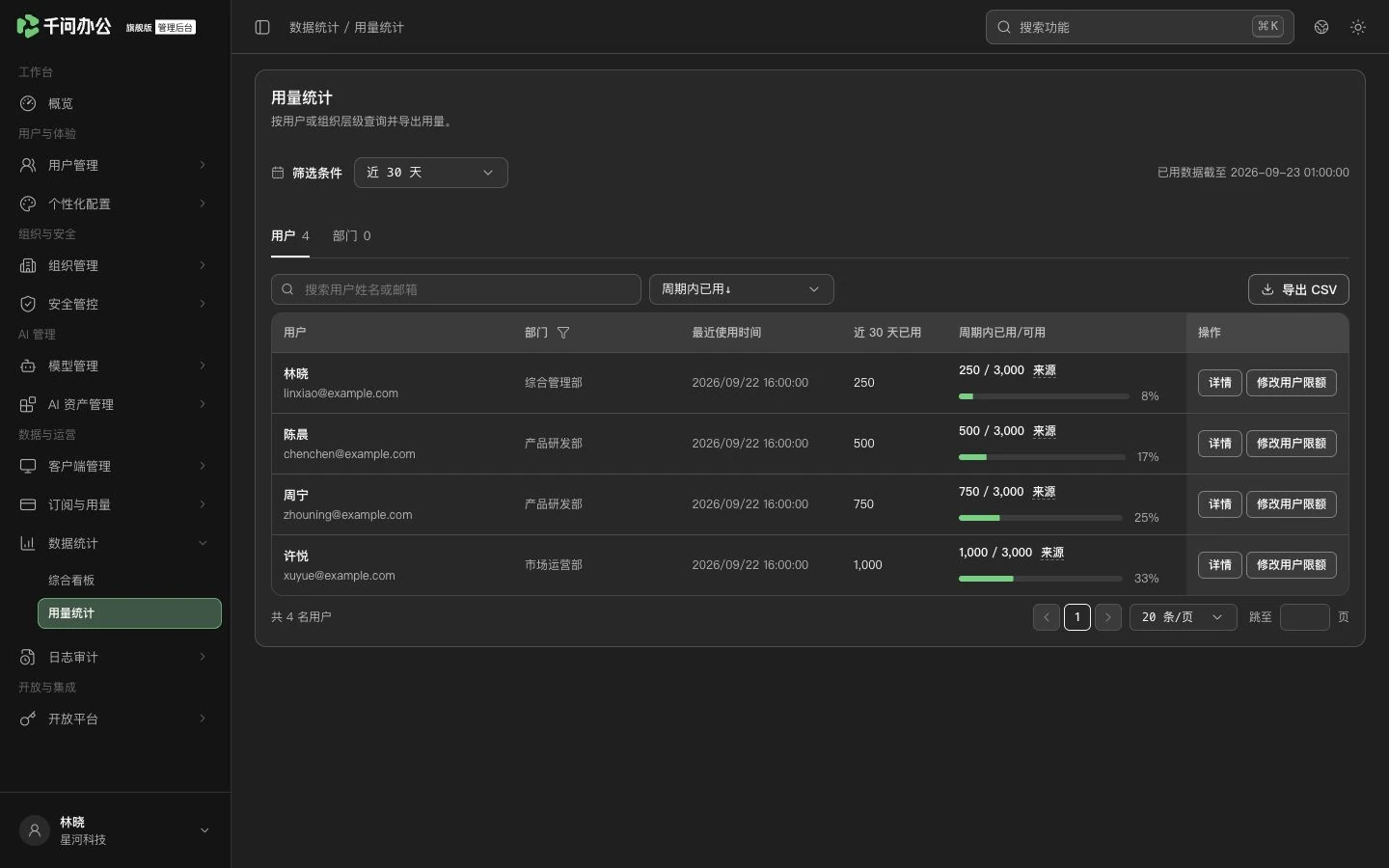Open 详情 for 周宁
The width and height of the screenshot is (1389, 868).
coord(1220,504)
